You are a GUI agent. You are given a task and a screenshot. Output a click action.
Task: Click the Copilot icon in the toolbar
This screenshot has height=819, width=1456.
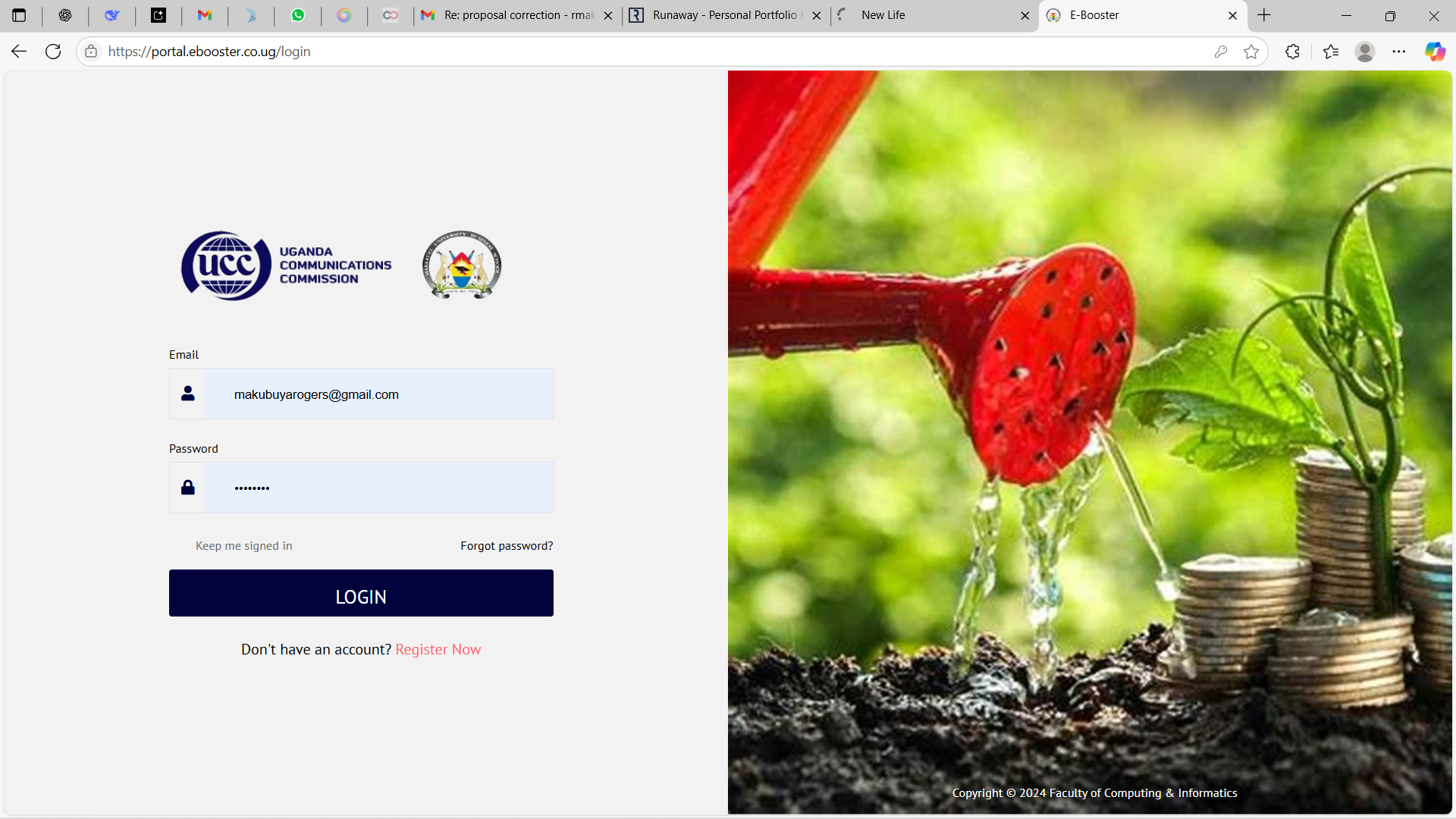coord(1434,52)
